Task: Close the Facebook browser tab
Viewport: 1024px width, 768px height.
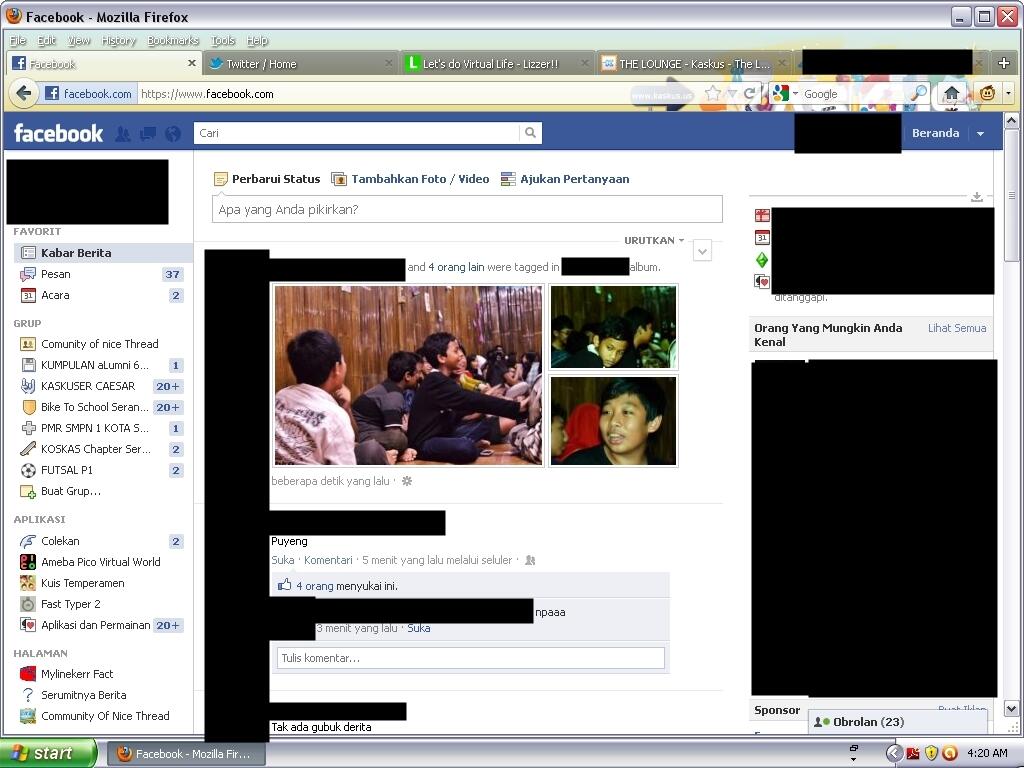Action: tap(191, 63)
